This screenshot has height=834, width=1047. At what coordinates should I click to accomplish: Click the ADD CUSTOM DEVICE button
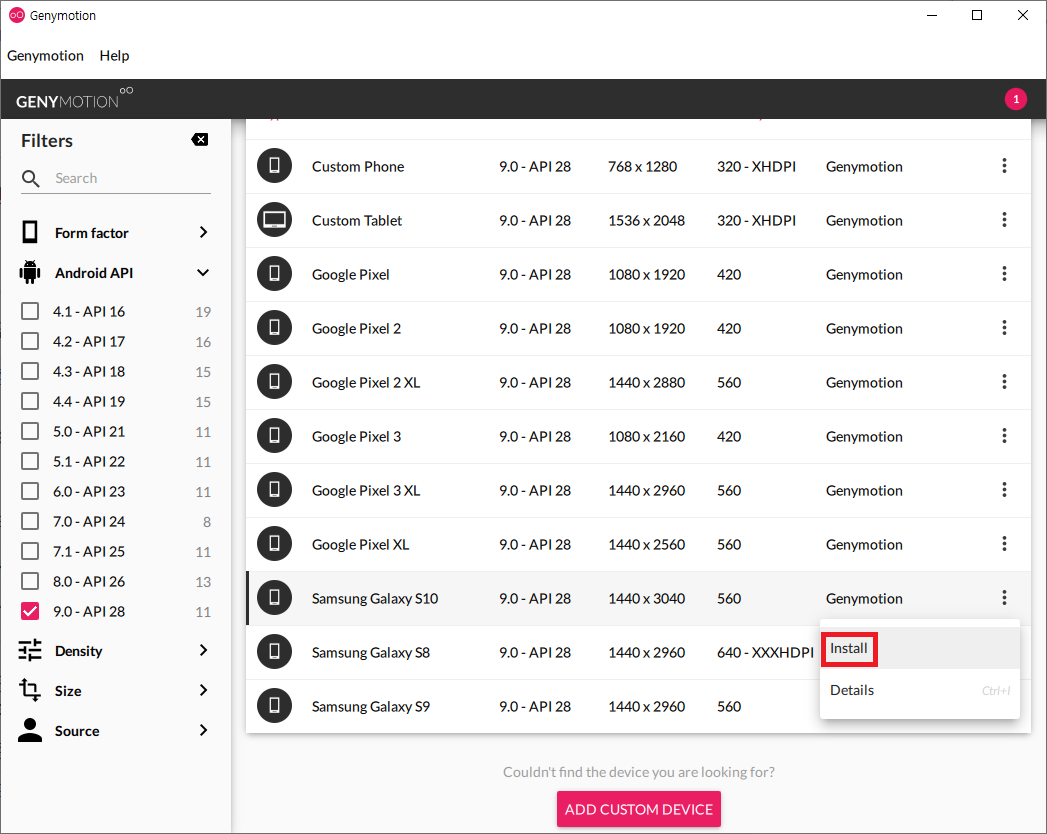[639, 809]
